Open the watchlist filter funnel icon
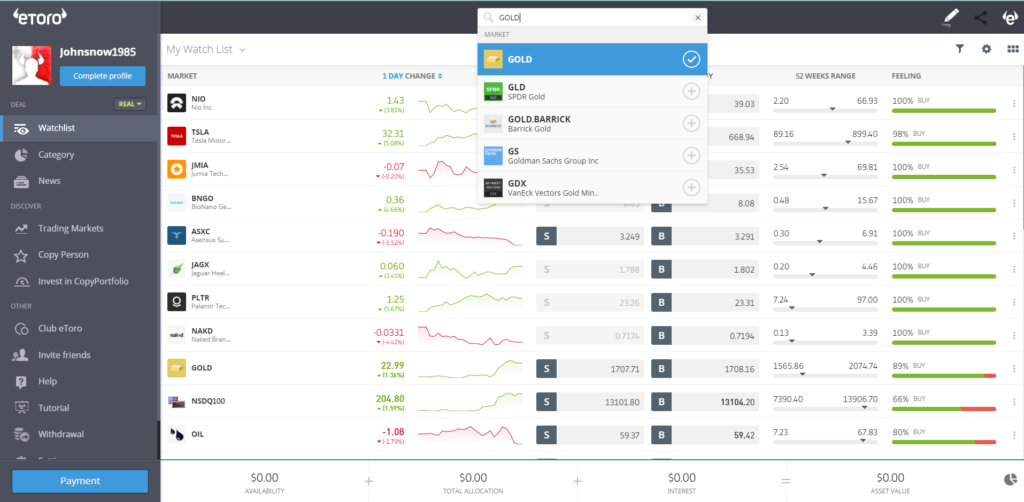This screenshot has height=502, width=1024. click(x=959, y=49)
